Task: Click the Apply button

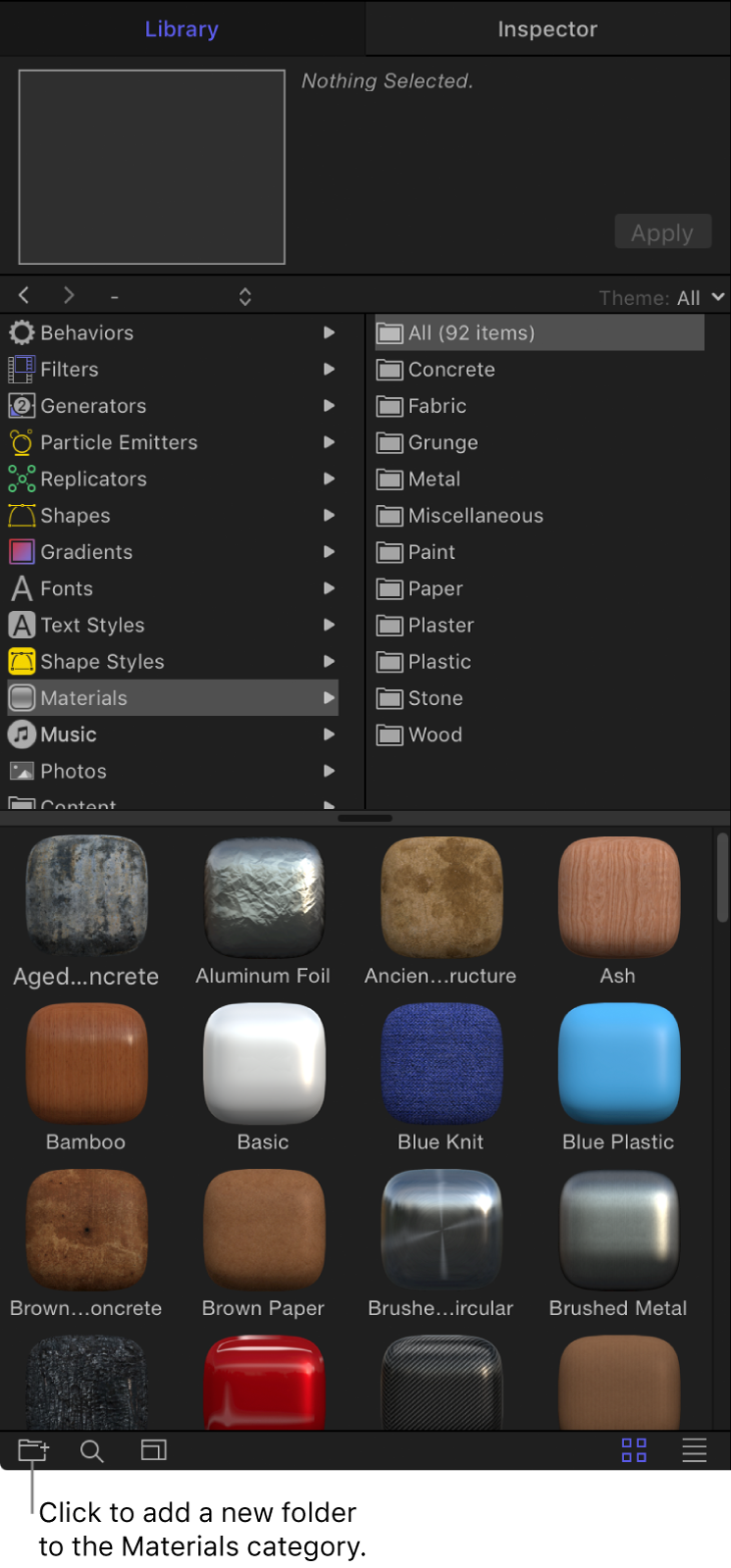Action: (x=662, y=232)
